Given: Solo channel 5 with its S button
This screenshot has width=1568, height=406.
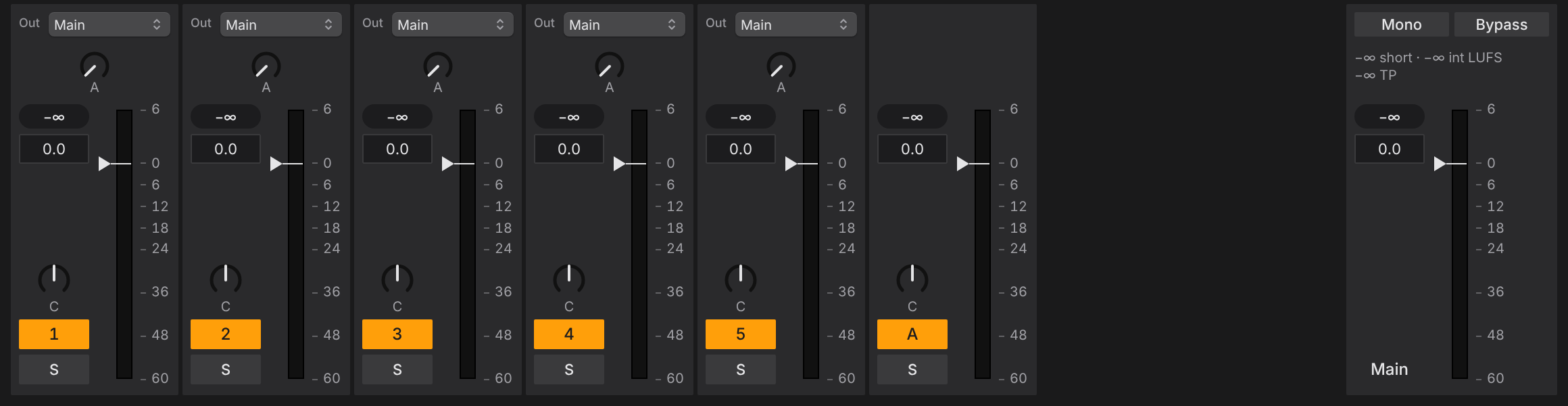Looking at the screenshot, I should (x=741, y=369).
